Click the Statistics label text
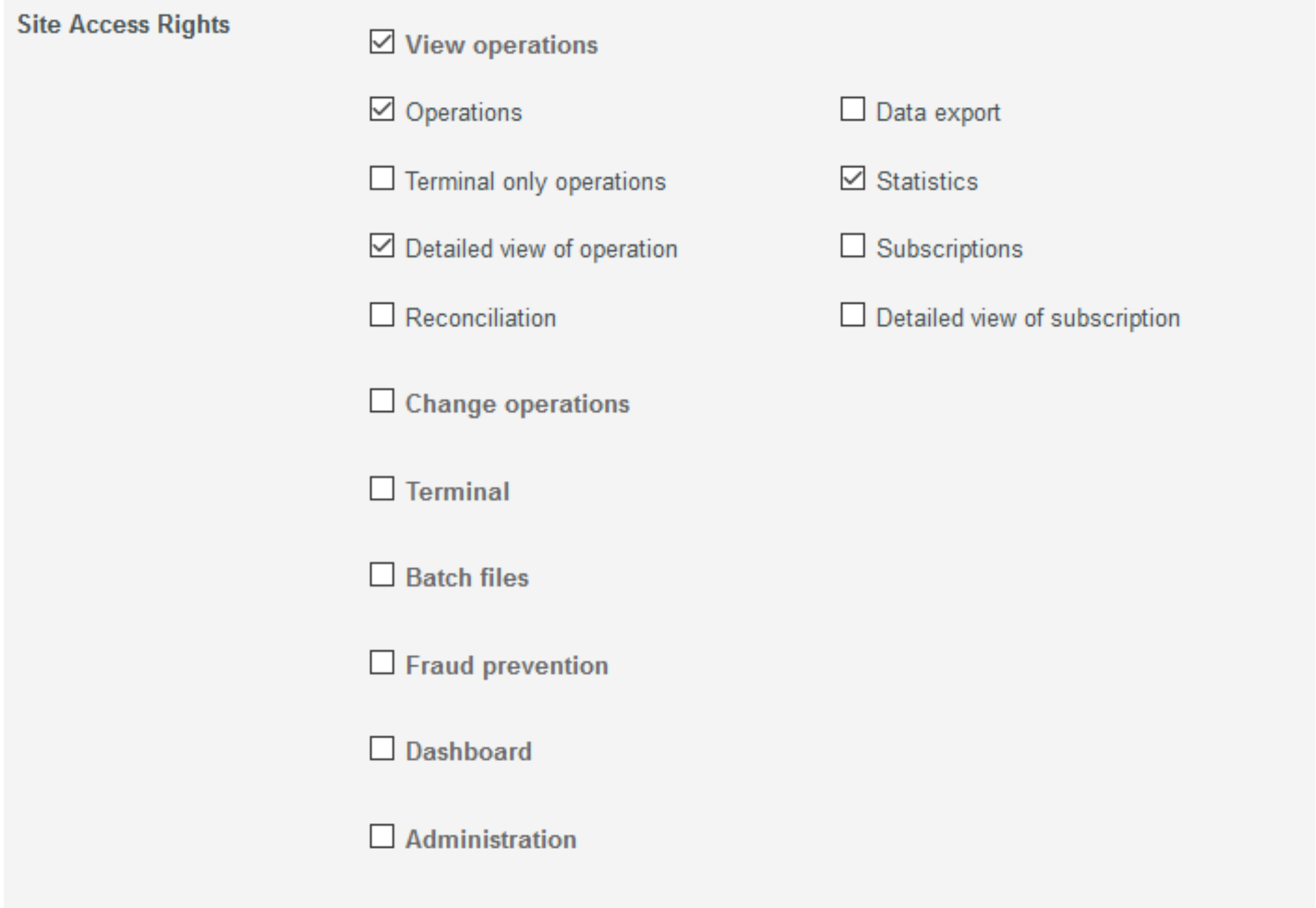 (927, 181)
